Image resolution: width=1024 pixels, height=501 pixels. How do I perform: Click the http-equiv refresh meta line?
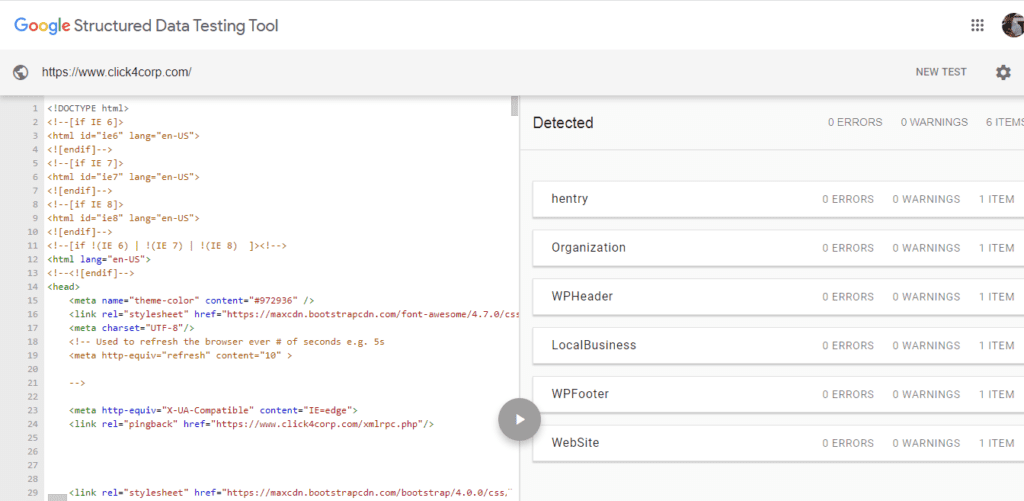[180, 355]
